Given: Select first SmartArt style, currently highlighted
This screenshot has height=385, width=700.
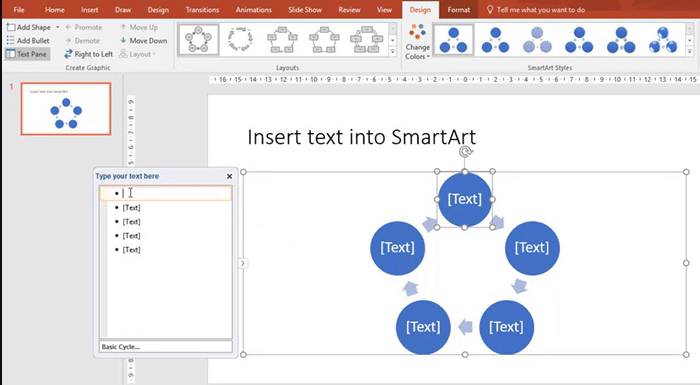Looking at the screenshot, I should (x=454, y=40).
